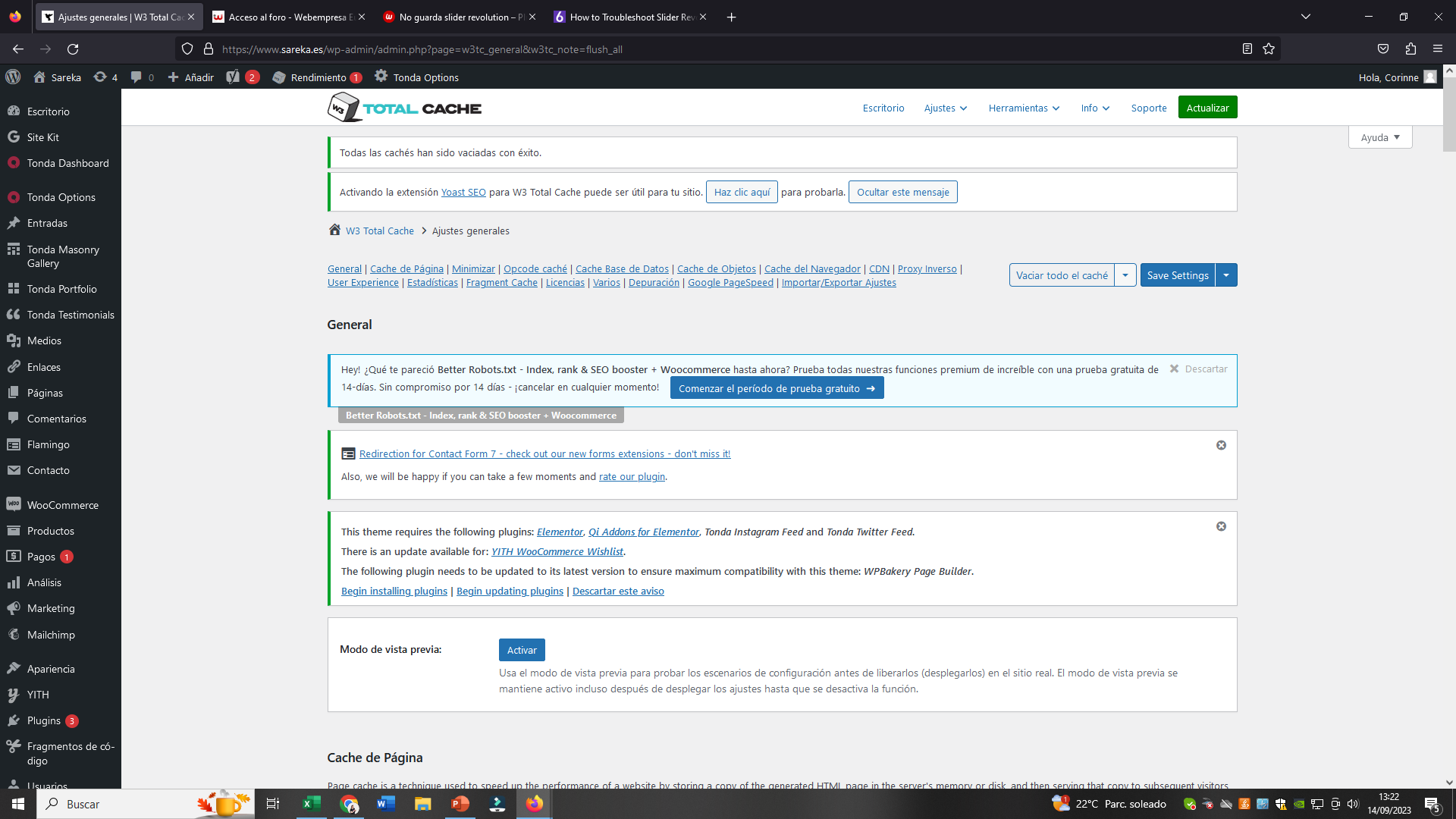Open Excel from Windows taskbar
1456x819 pixels.
(312, 804)
